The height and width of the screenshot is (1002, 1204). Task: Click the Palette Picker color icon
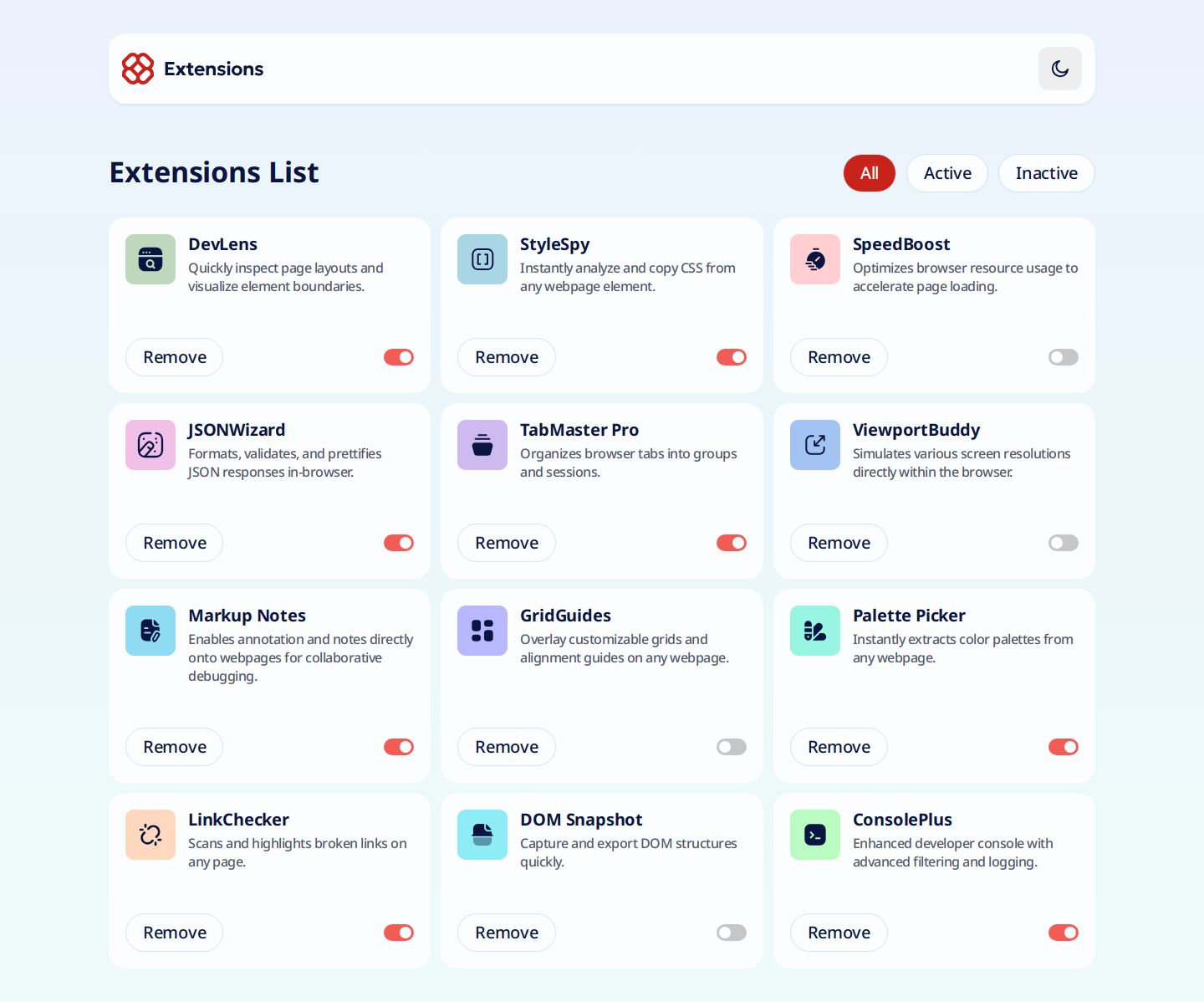(x=815, y=631)
